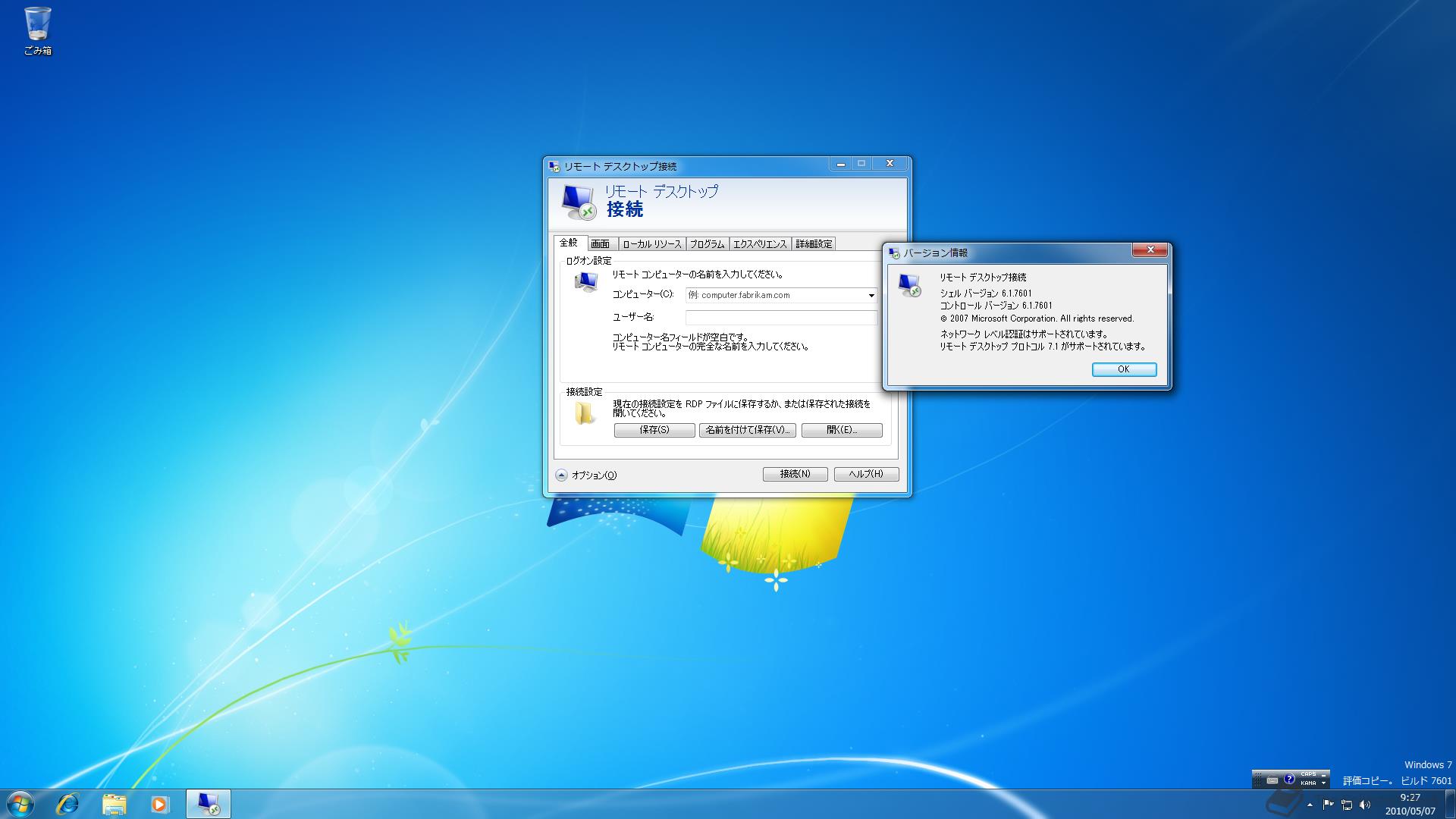Switch to the 詳細設定 tab
Screen dimensions: 1456x819
[814, 244]
